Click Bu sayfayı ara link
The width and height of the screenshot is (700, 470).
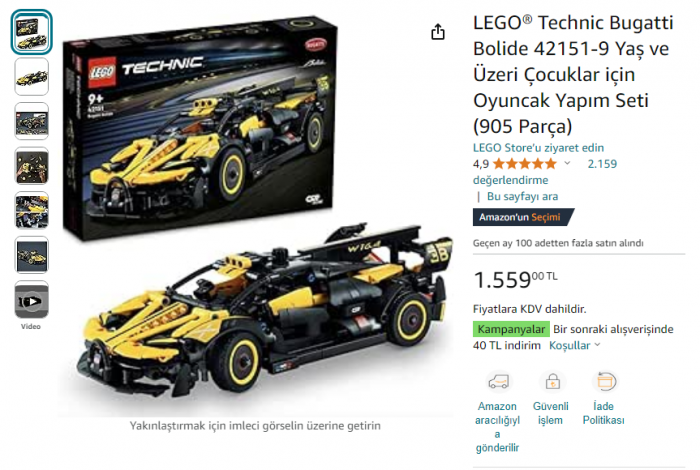point(522,196)
